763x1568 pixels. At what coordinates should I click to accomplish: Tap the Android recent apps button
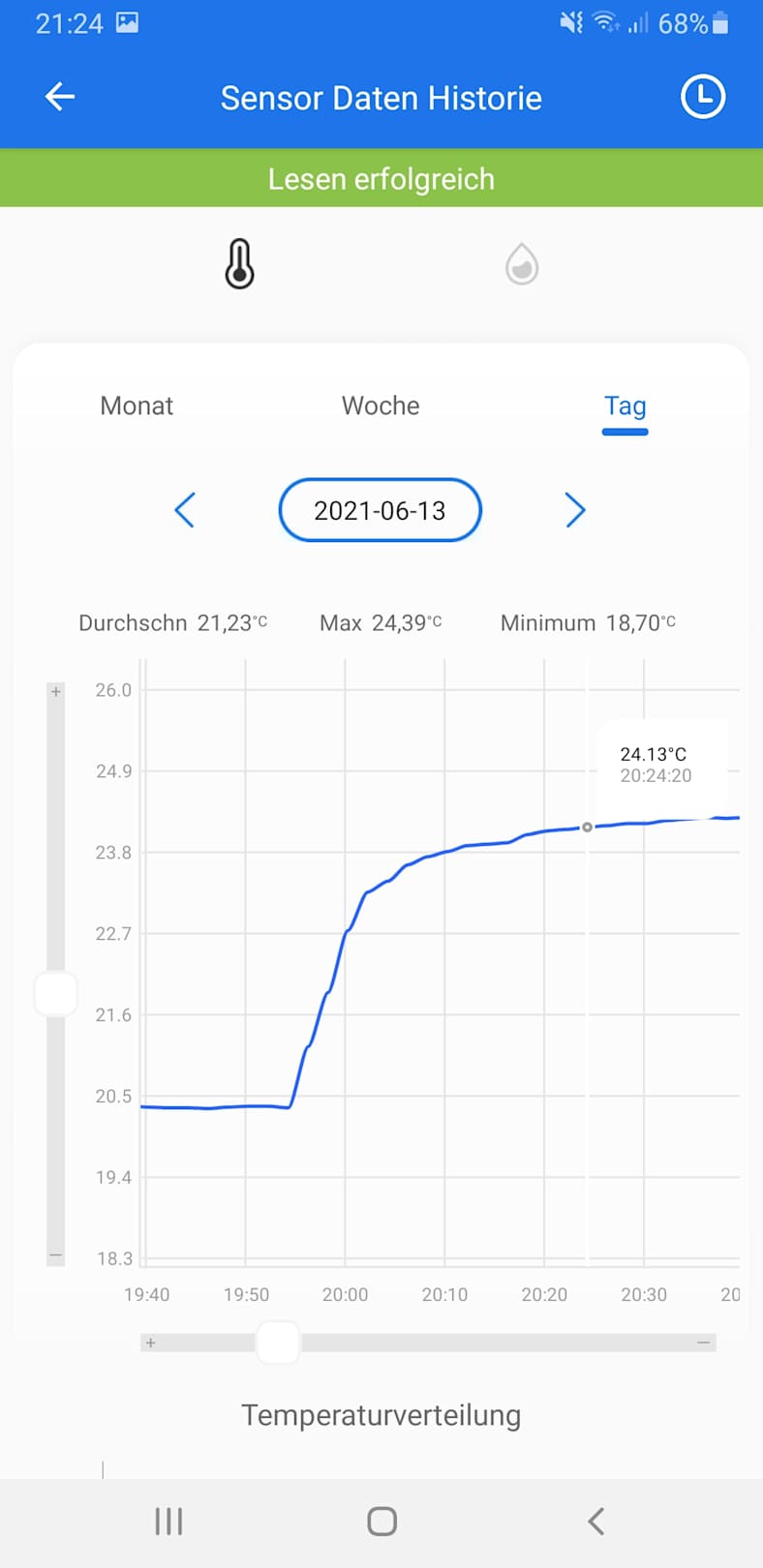[168, 1522]
